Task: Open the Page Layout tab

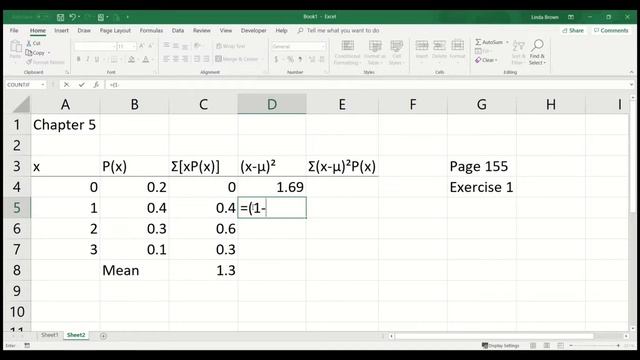Action: tap(115, 31)
